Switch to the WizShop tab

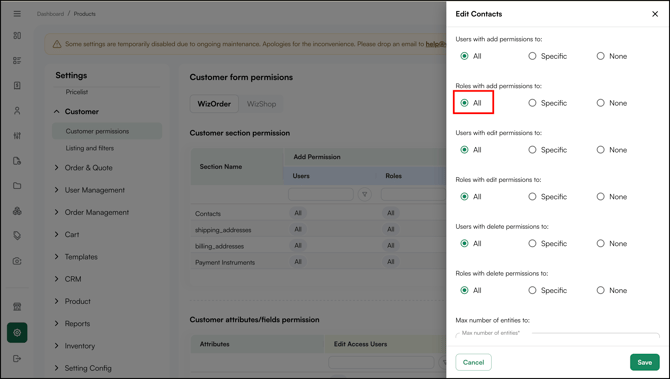pyautogui.click(x=262, y=104)
